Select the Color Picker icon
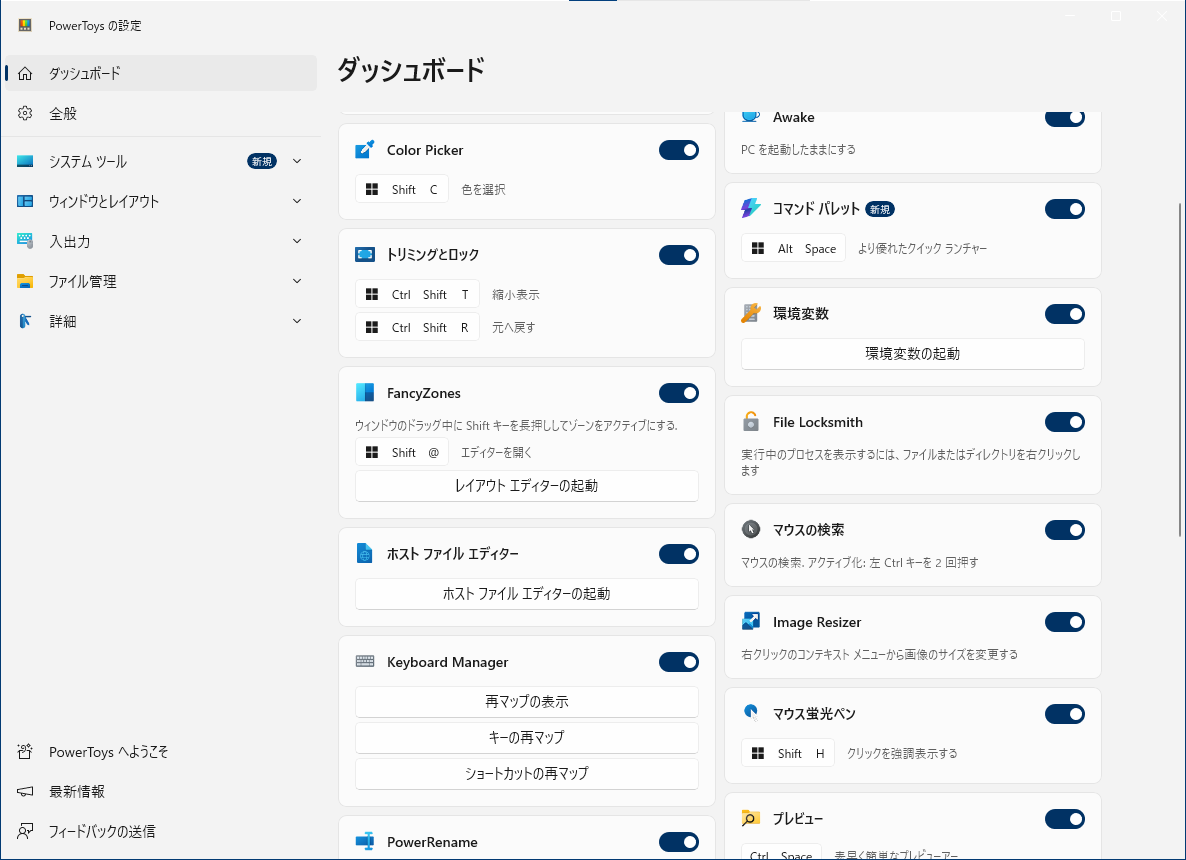This screenshot has width=1186, height=860. [366, 149]
